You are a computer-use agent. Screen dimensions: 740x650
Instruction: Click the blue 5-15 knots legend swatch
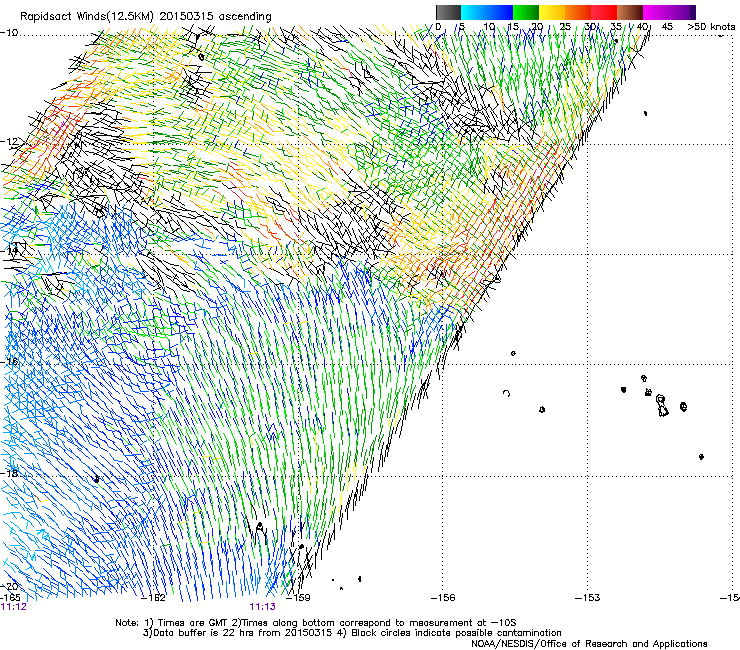[487, 12]
